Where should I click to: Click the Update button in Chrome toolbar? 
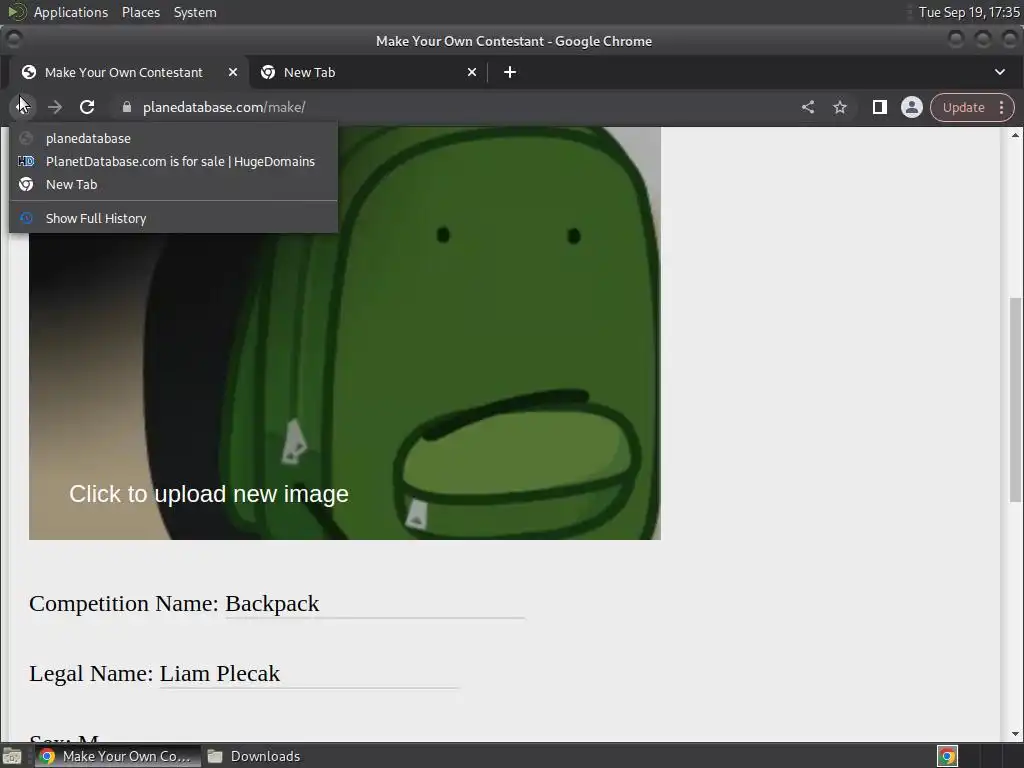pyautogui.click(x=963, y=107)
